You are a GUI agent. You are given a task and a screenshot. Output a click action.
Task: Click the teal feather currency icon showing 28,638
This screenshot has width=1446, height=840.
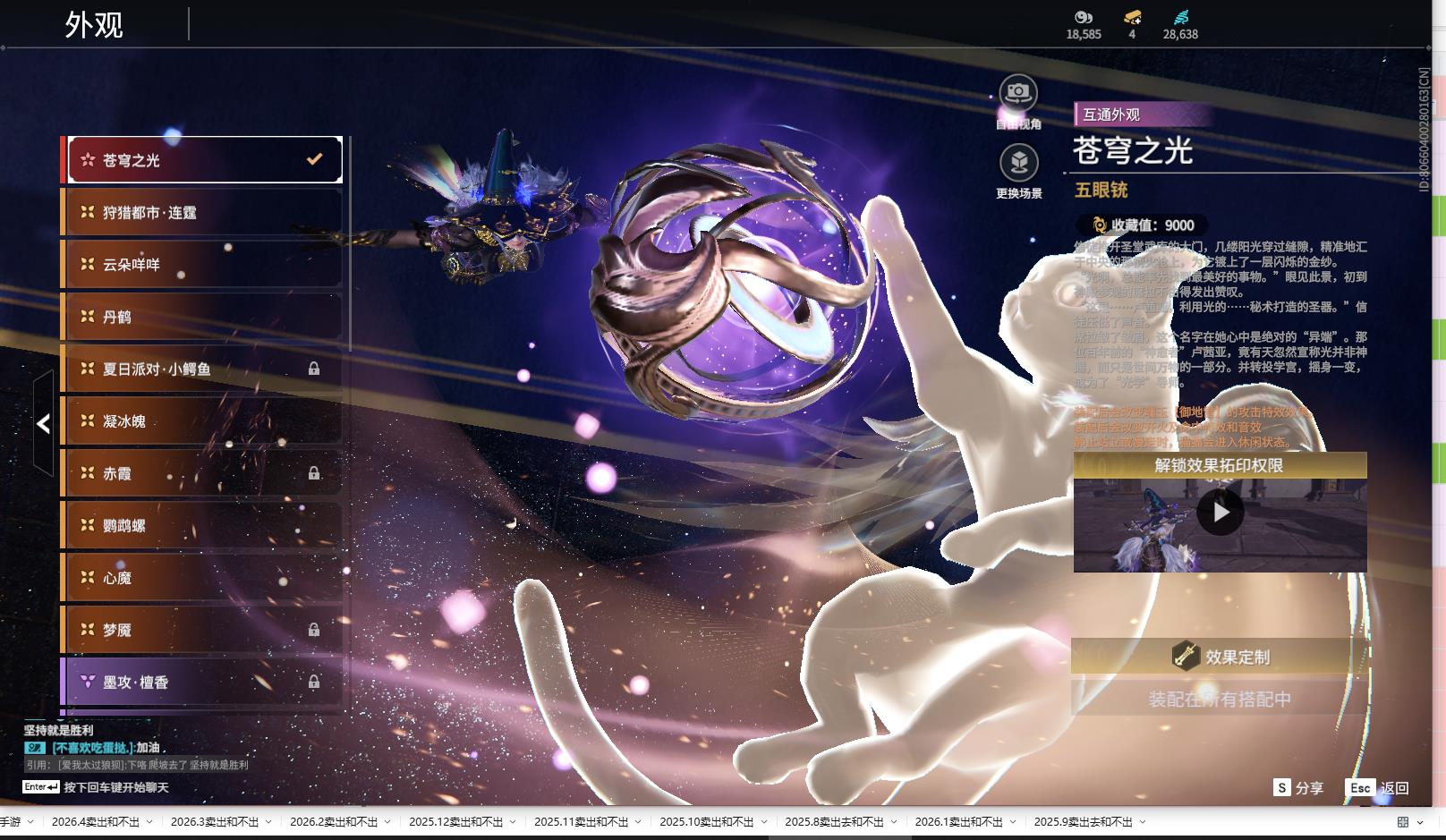click(1180, 17)
